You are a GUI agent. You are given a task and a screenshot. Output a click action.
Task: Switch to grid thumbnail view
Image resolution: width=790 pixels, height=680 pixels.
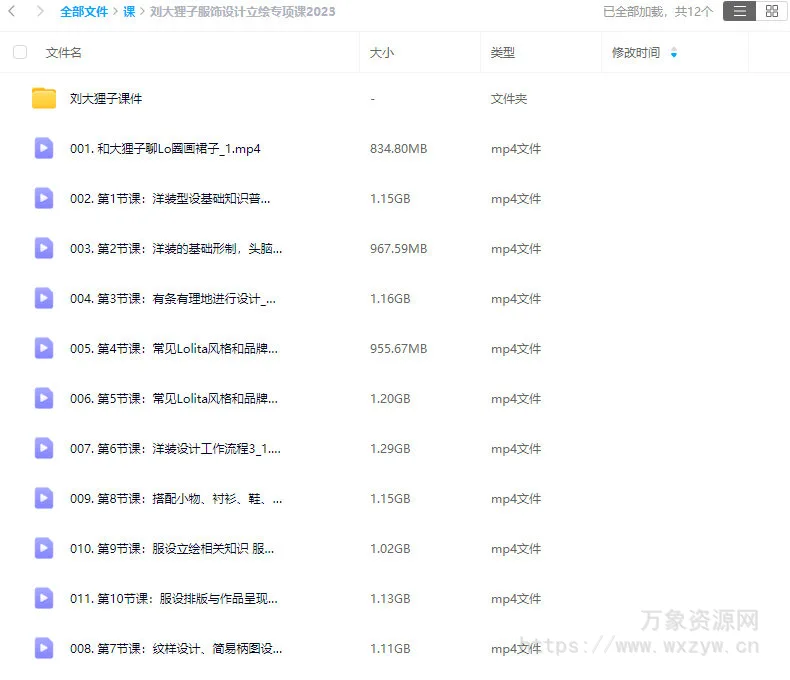coord(771,12)
